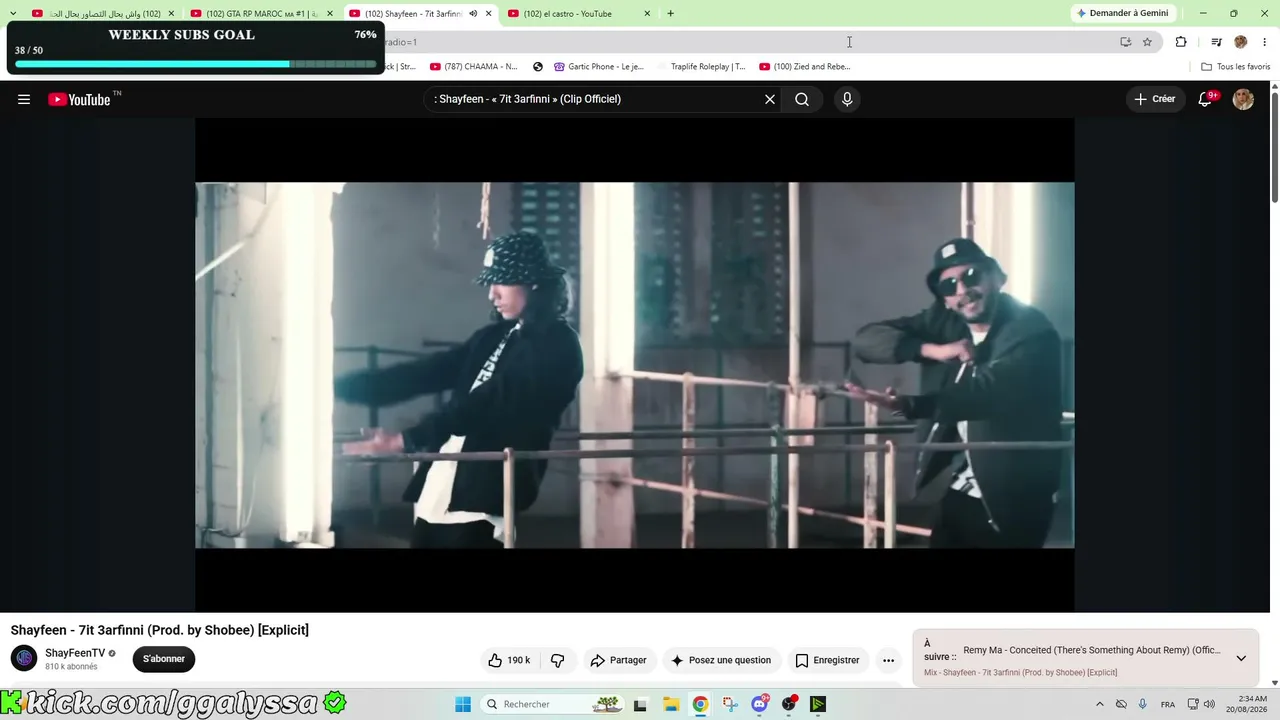Screen dimensions: 1280x720
Task: Mute the Shayfeen tab audio icon
Action: [x=473, y=14]
